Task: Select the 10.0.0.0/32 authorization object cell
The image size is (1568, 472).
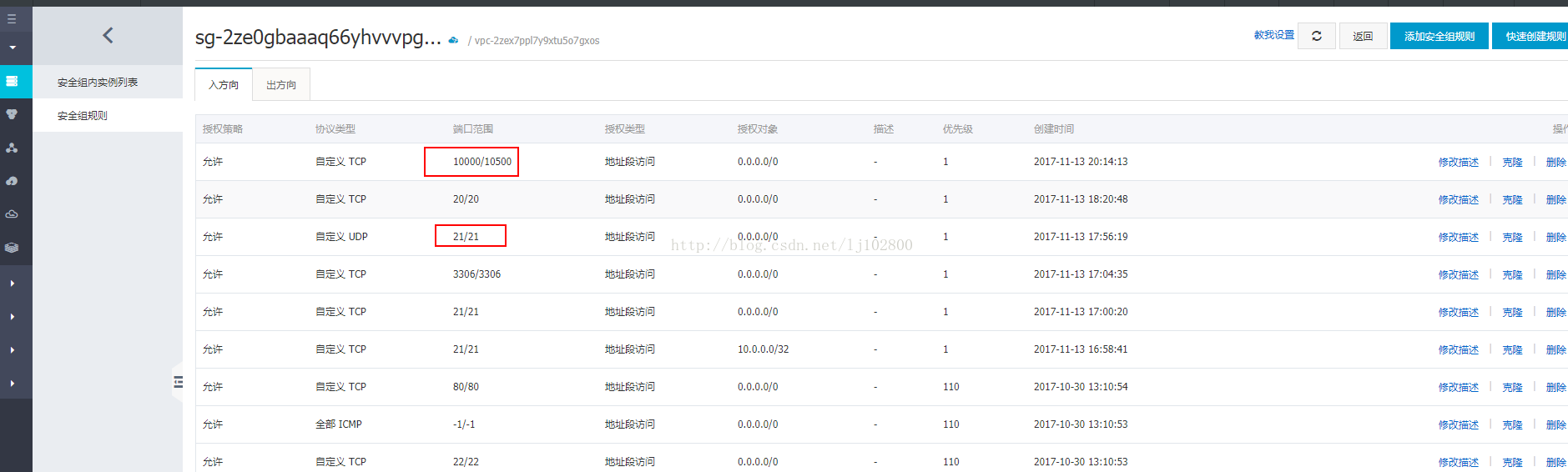Action: (763, 349)
